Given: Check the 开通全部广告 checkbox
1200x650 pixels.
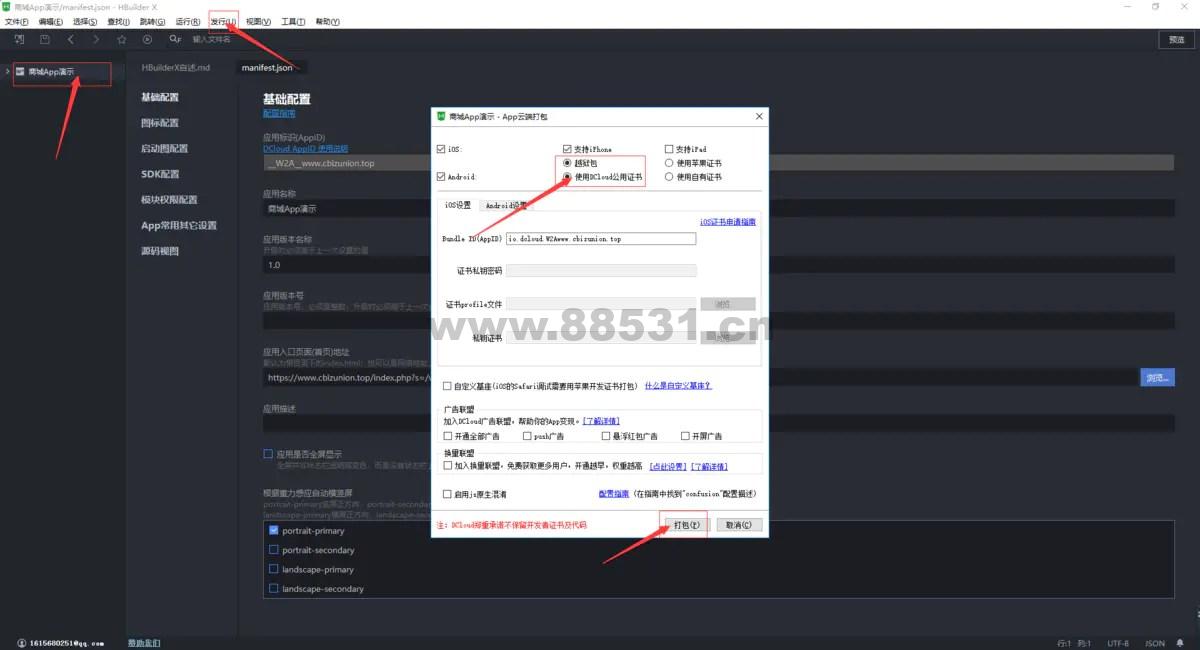Looking at the screenshot, I should click(x=448, y=436).
